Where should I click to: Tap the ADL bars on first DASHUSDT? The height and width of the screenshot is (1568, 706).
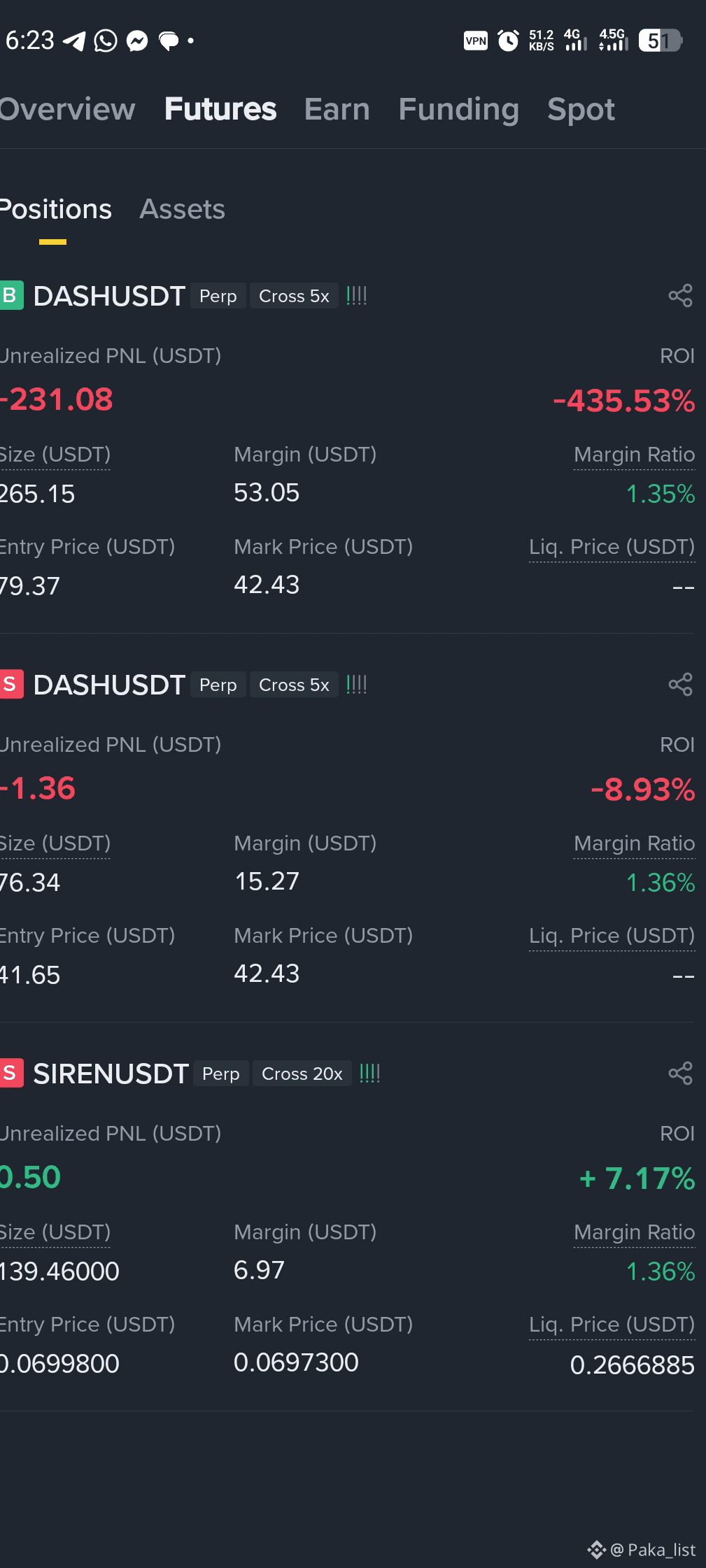coord(356,296)
